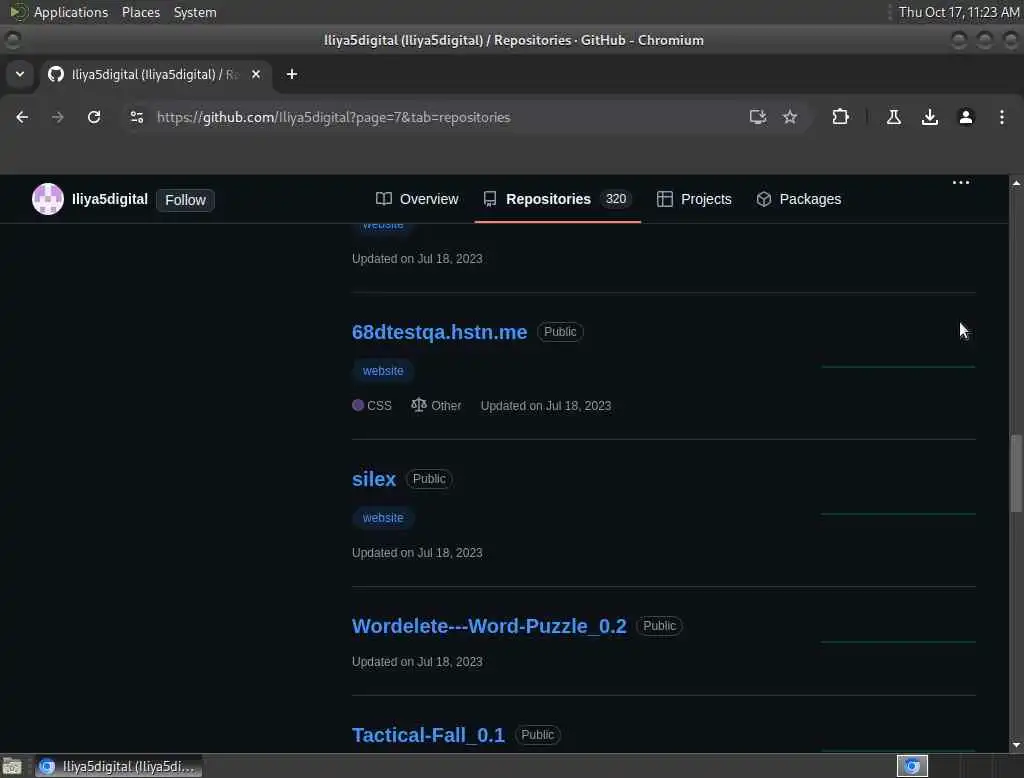Viewport: 1024px width, 778px height.
Task: Open the Places menu
Action: click(x=141, y=12)
